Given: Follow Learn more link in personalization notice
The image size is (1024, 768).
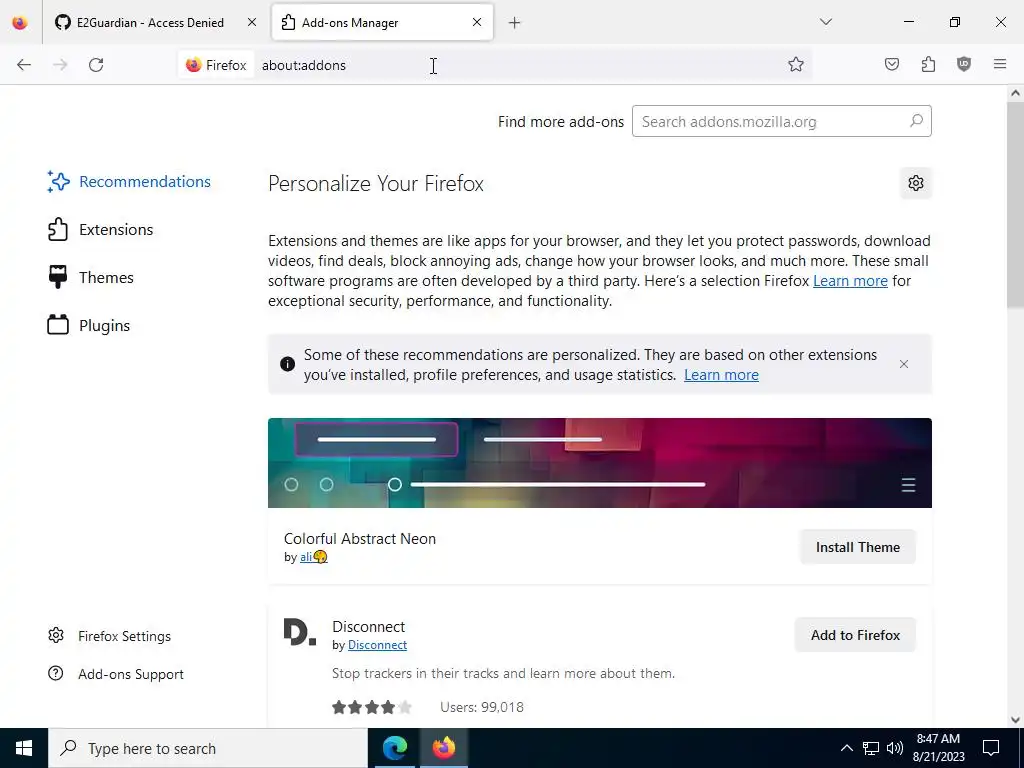Looking at the screenshot, I should [721, 375].
